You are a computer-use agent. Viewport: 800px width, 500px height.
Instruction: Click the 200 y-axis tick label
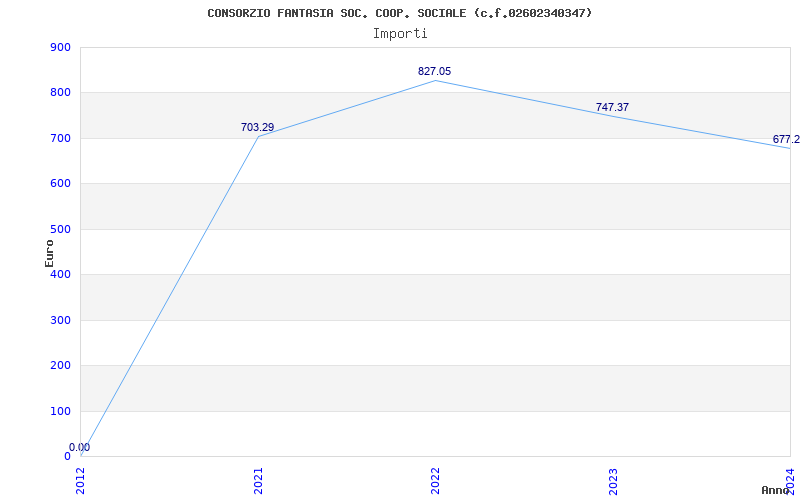tap(60, 366)
